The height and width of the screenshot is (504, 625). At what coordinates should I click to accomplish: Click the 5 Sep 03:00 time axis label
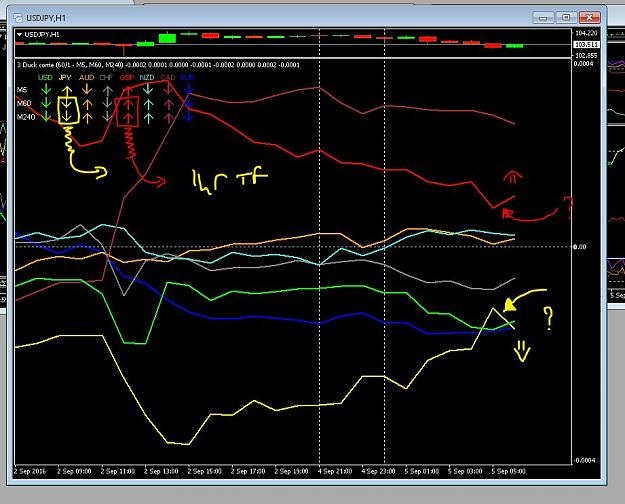tap(465, 471)
